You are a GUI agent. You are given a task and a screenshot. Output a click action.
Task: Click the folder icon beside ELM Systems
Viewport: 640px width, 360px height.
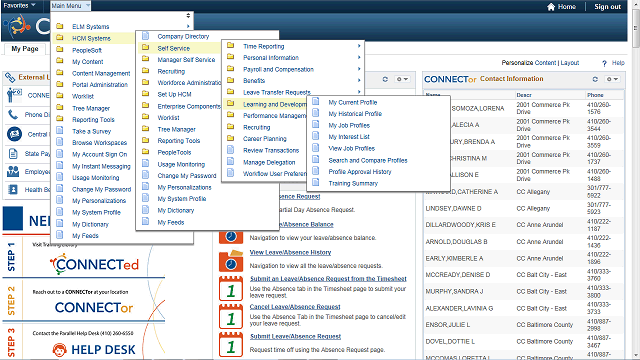[60, 26]
